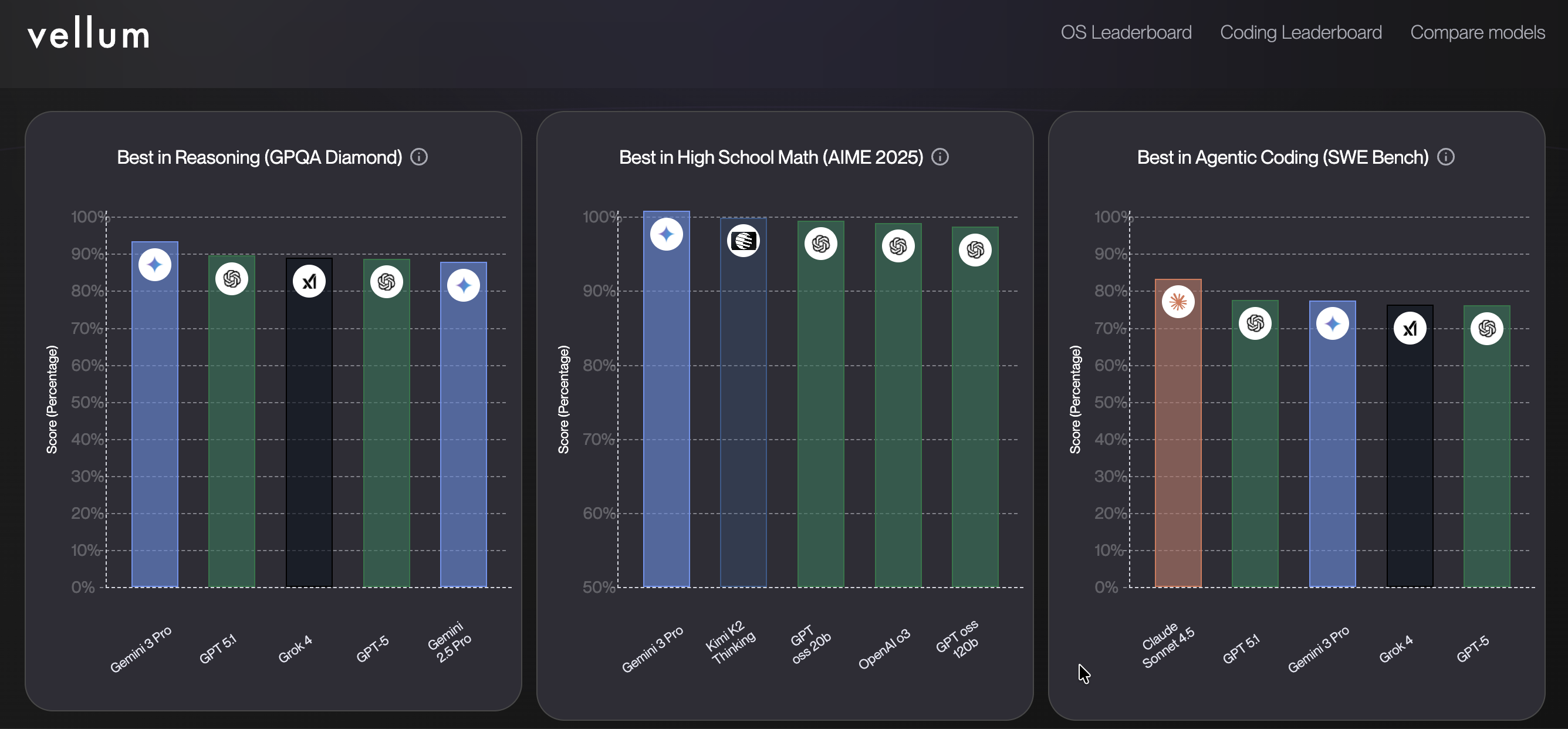Open the OS Leaderboard page

1126,32
